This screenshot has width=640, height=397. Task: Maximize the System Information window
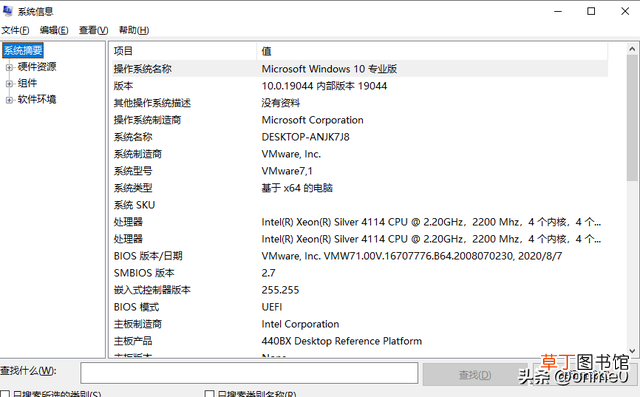pos(591,11)
